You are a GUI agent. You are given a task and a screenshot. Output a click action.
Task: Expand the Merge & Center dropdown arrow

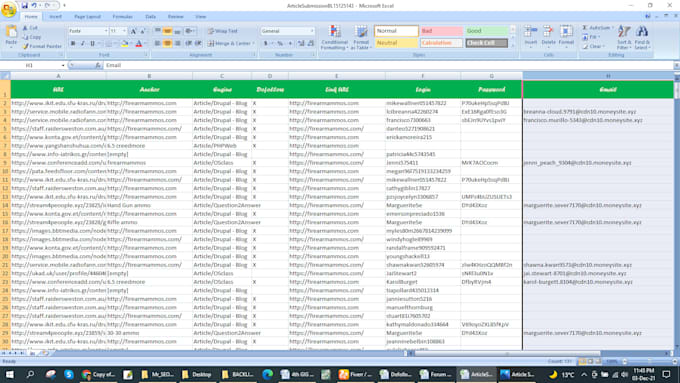253,43
